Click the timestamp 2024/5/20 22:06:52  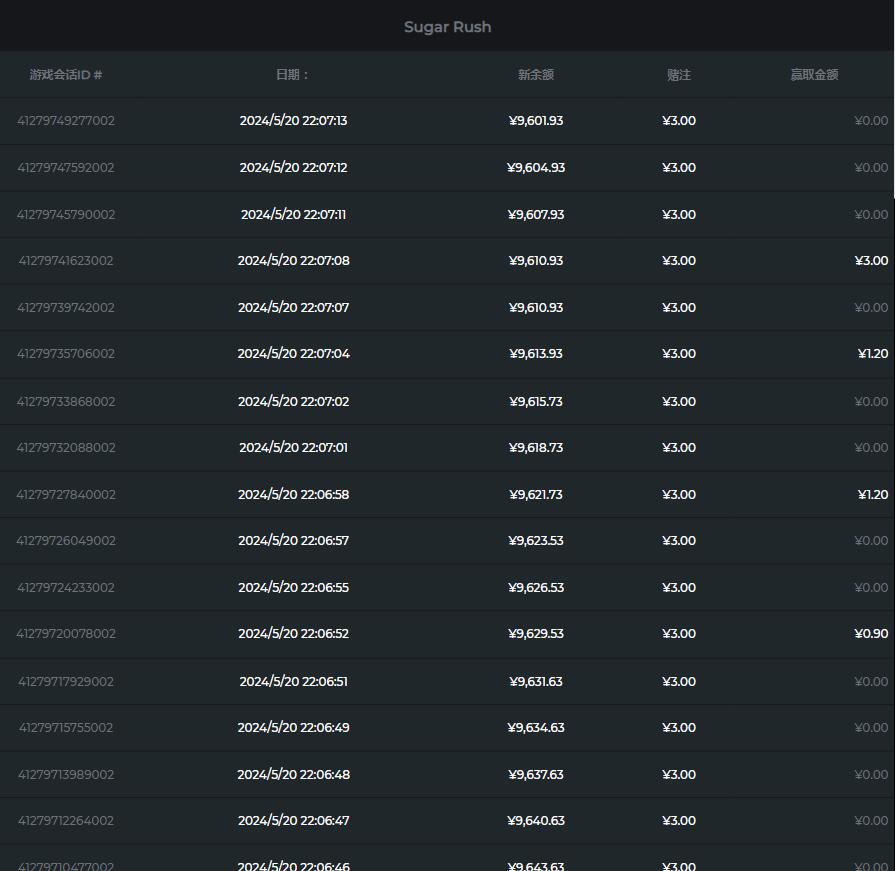coord(293,634)
